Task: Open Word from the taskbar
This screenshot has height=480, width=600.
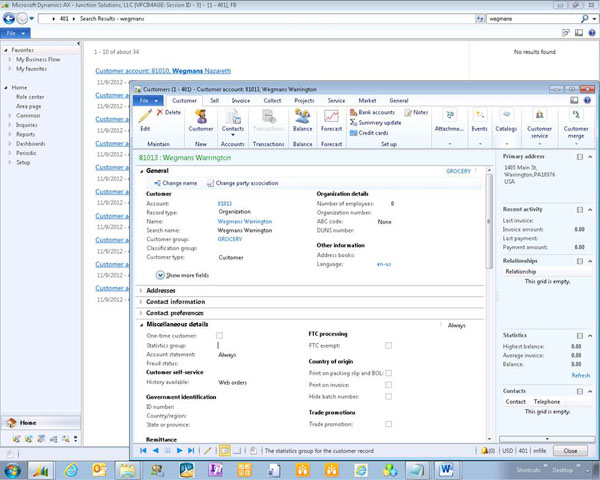Action: (x=446, y=470)
